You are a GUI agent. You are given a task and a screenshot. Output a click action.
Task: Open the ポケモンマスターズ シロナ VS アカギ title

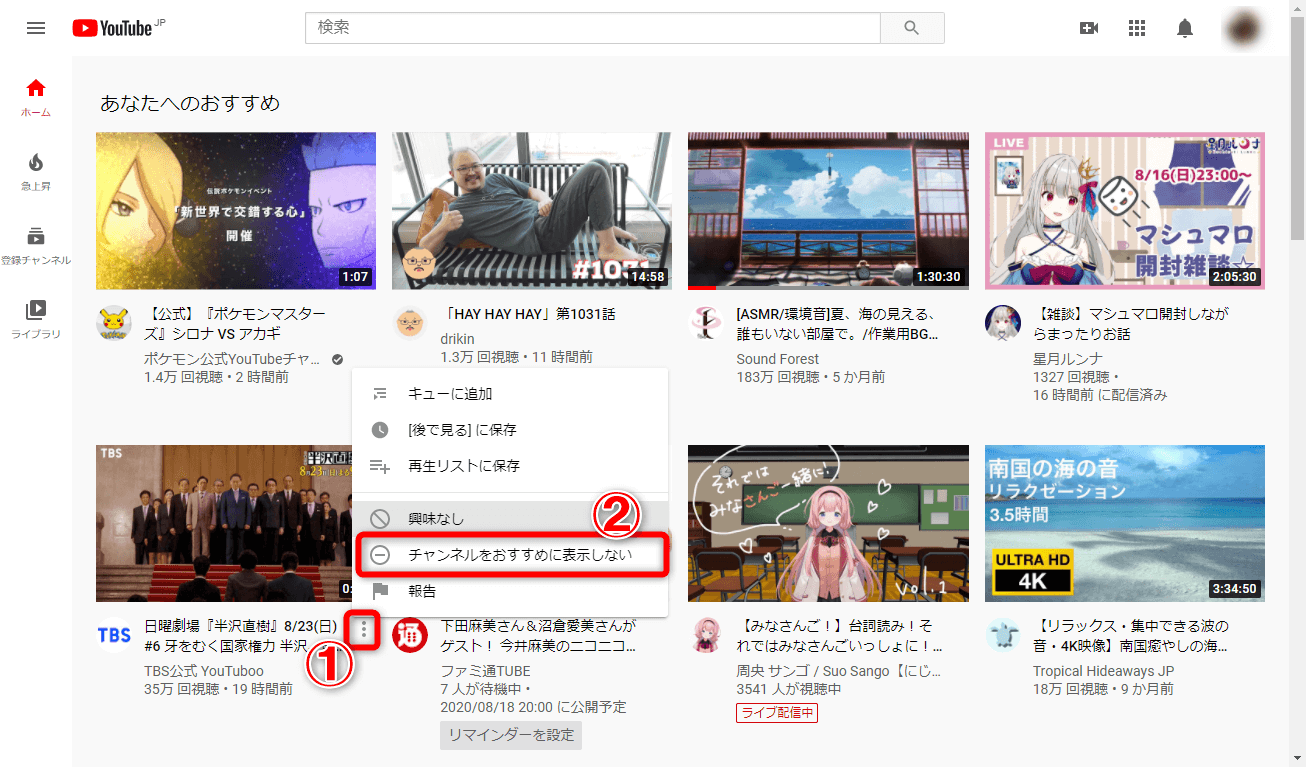point(234,323)
